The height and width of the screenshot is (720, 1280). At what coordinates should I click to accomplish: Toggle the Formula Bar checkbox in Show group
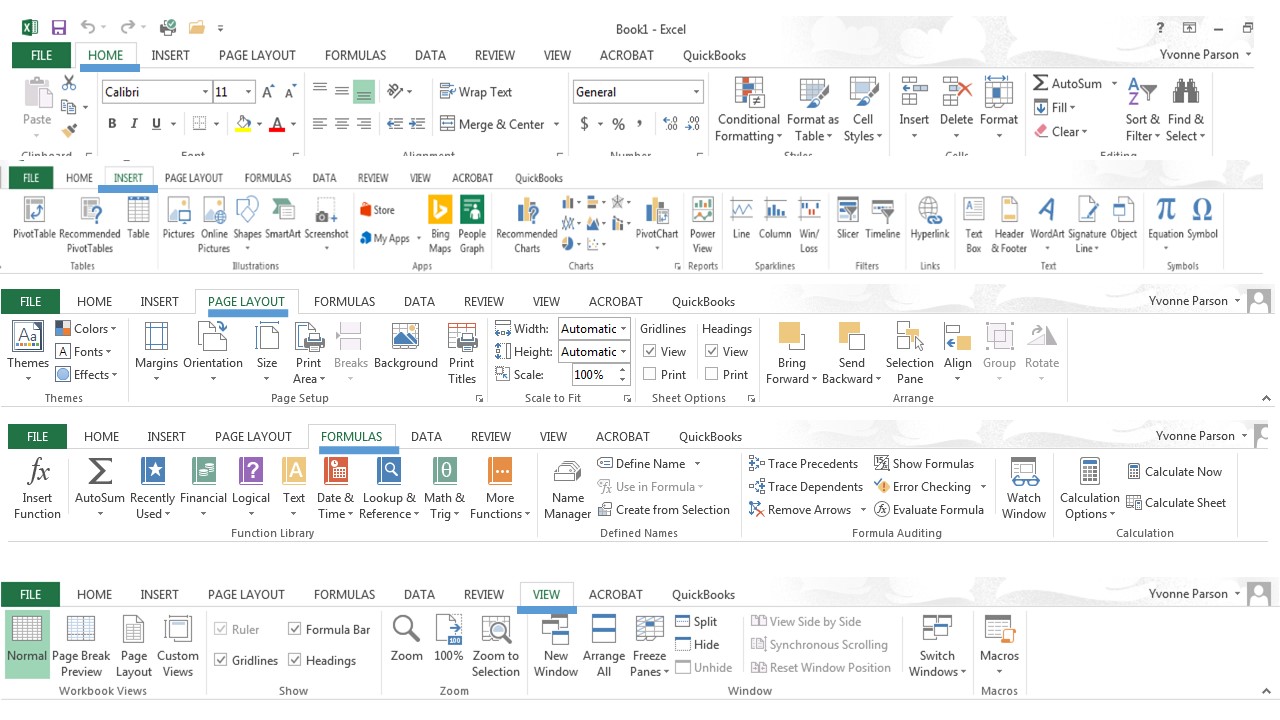(x=295, y=629)
